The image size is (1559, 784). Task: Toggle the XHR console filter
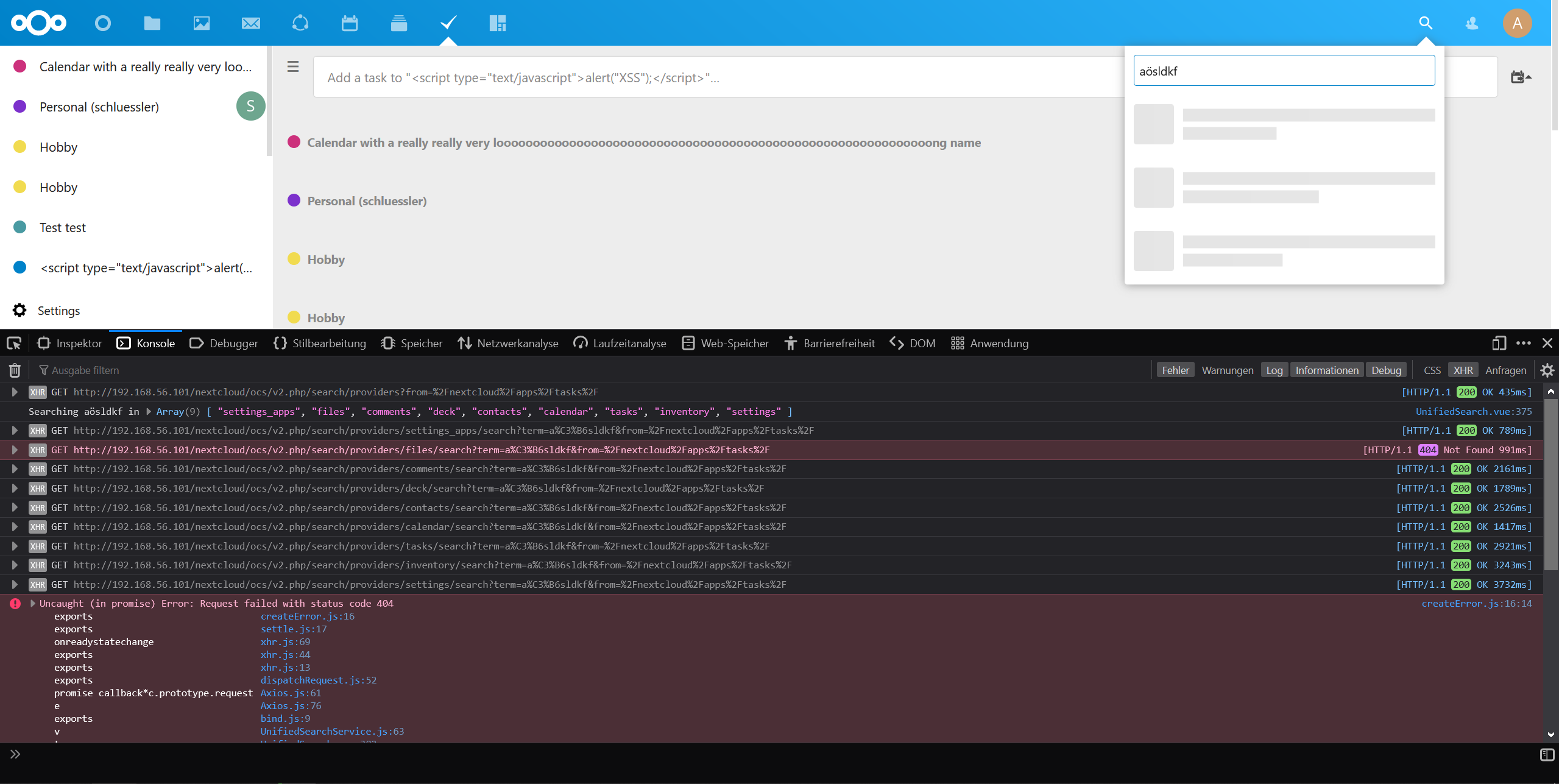click(1463, 370)
